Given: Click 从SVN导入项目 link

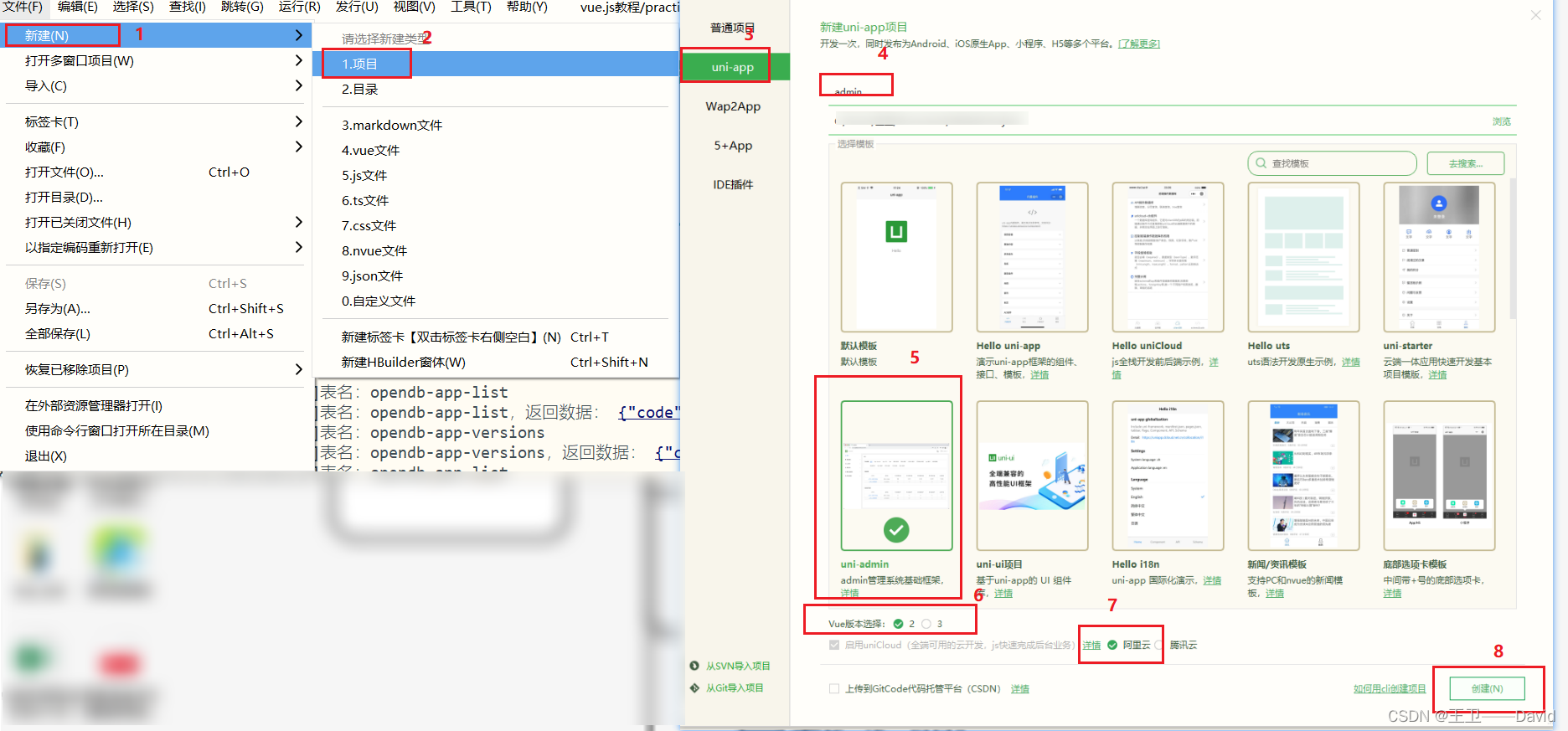Looking at the screenshot, I should [x=738, y=666].
